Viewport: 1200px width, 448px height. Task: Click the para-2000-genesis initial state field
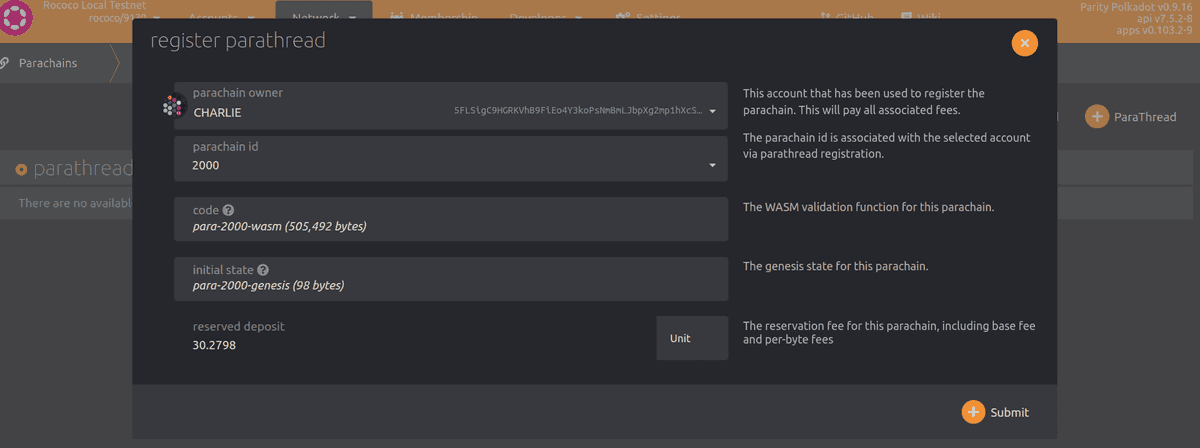[450, 286]
